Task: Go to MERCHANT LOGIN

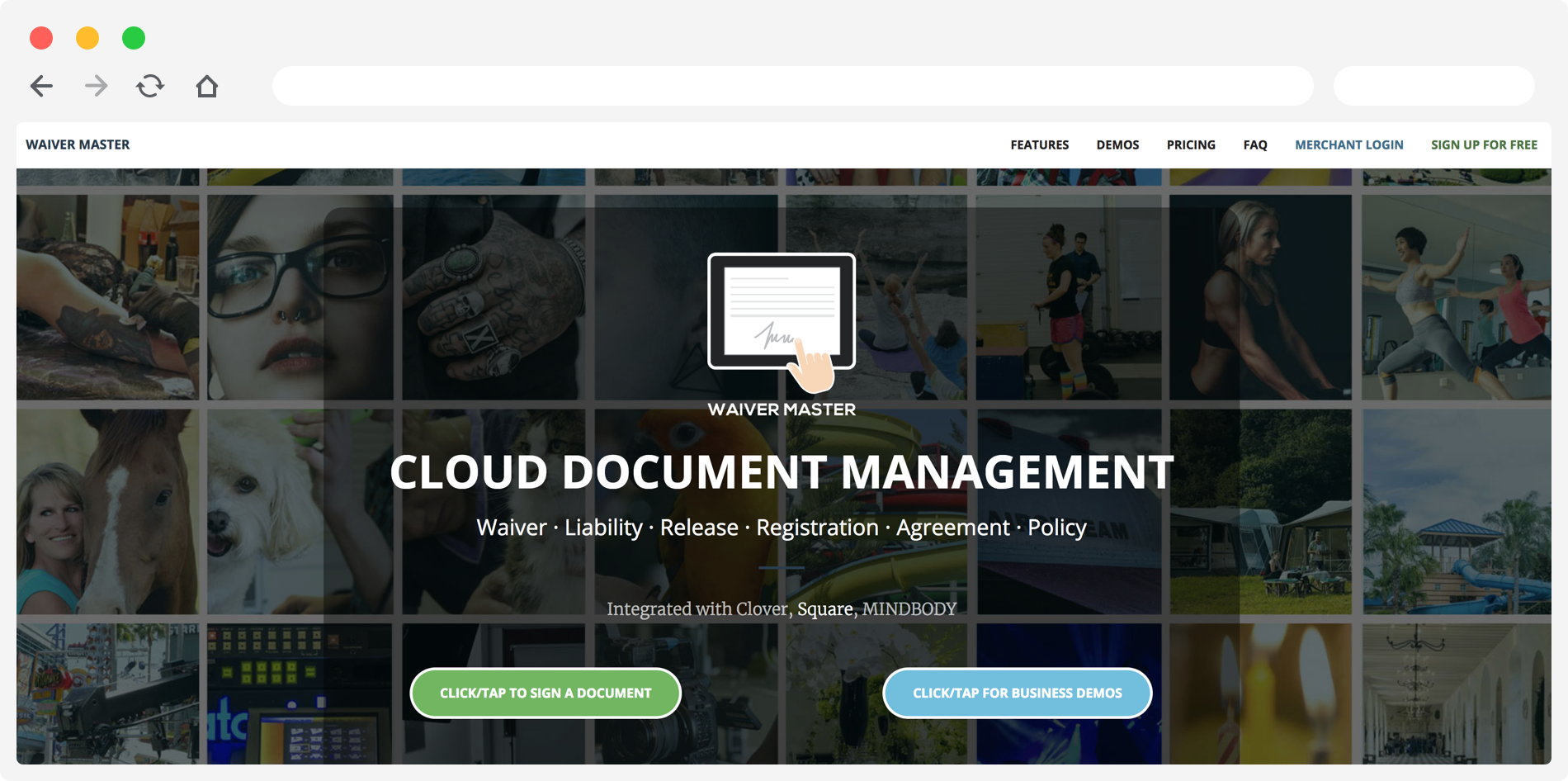Action: pyautogui.click(x=1348, y=144)
